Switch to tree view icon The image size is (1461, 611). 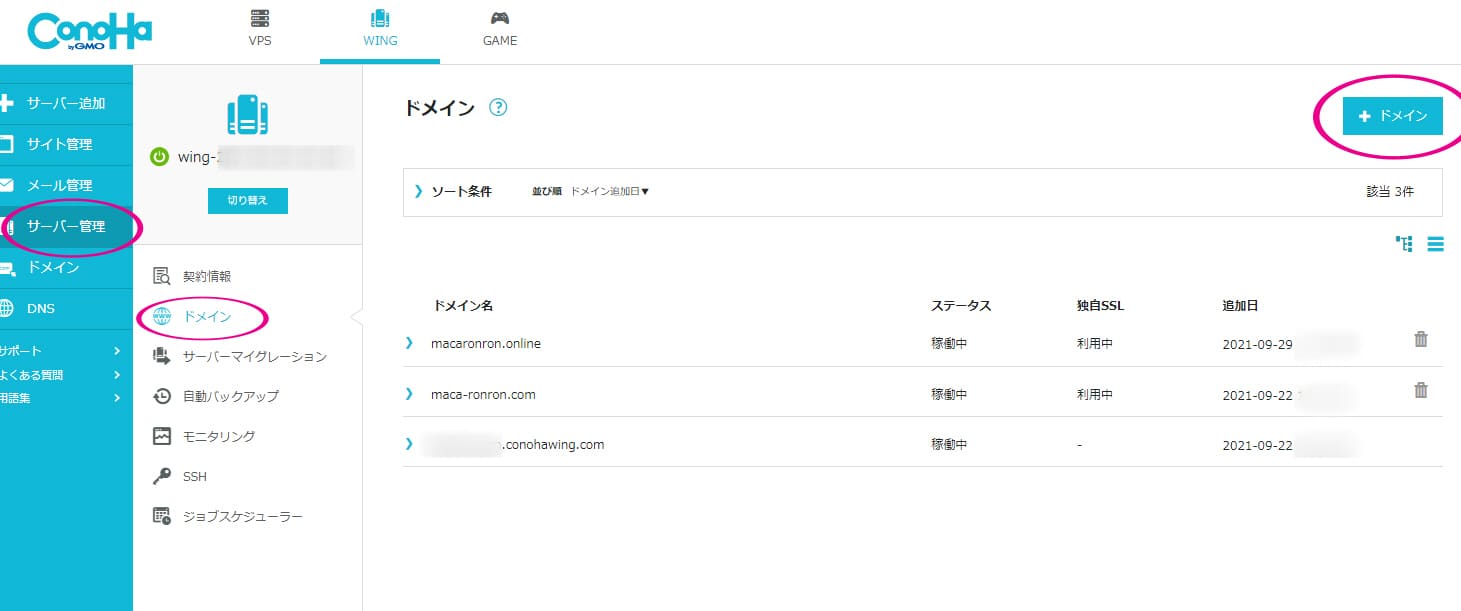tap(1404, 243)
